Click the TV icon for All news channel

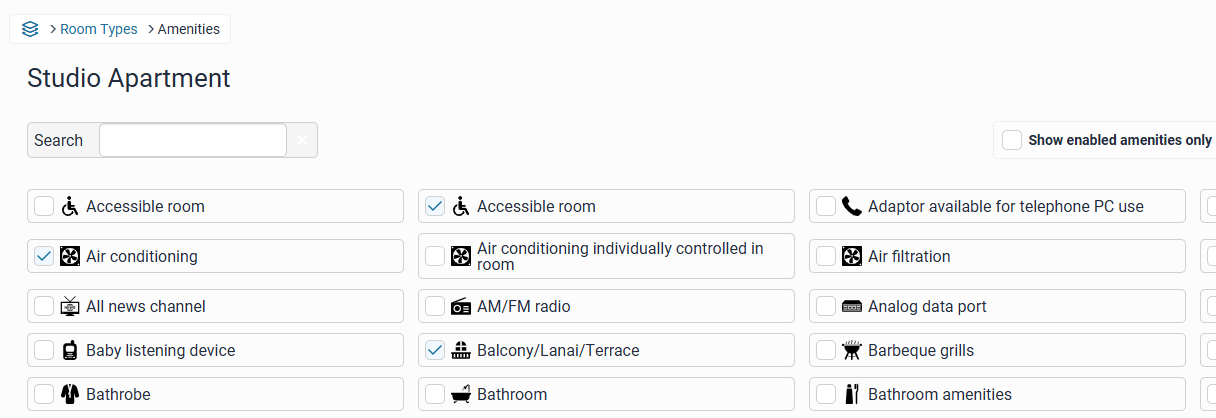pyautogui.click(x=70, y=307)
